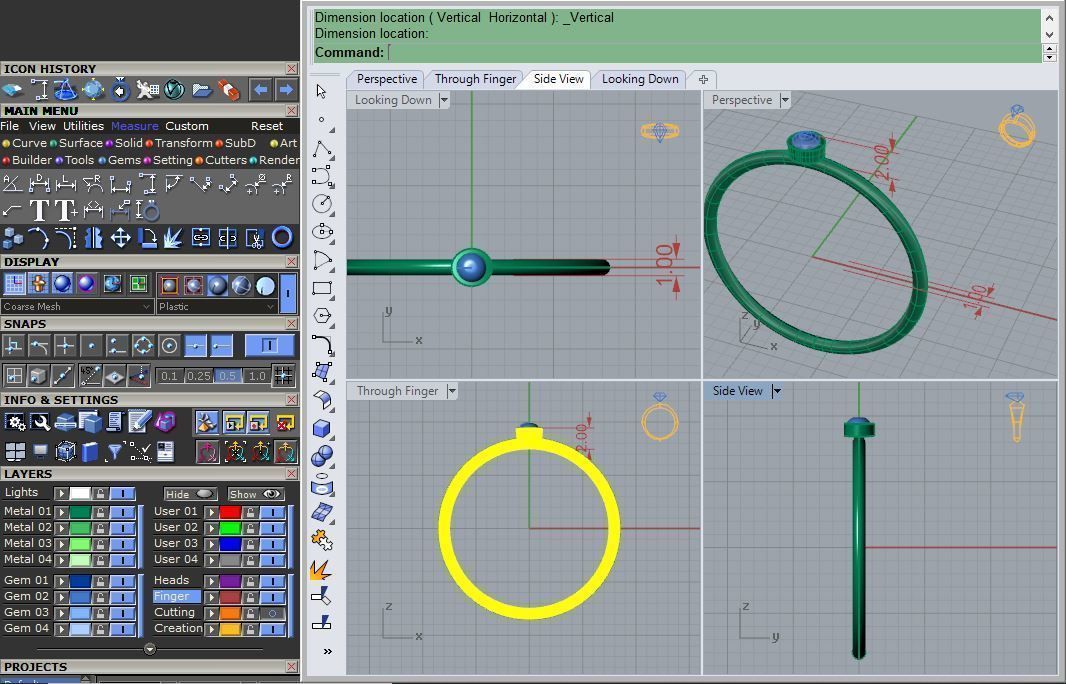Click the Show layers button

[x=255, y=494]
